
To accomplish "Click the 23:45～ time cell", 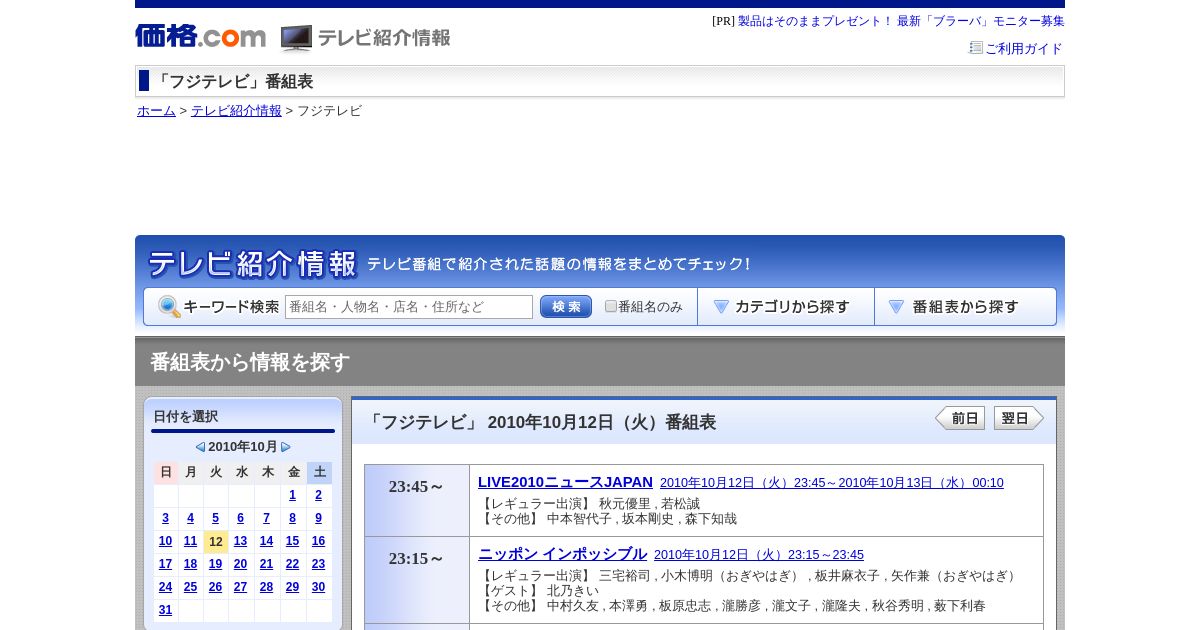I will pyautogui.click(x=417, y=500).
